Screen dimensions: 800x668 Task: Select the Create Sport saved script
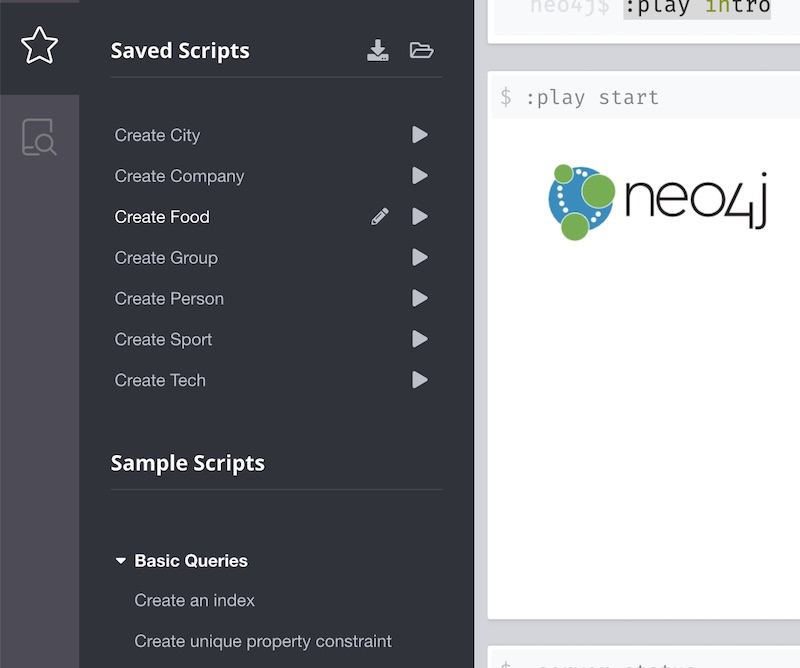click(x=163, y=339)
